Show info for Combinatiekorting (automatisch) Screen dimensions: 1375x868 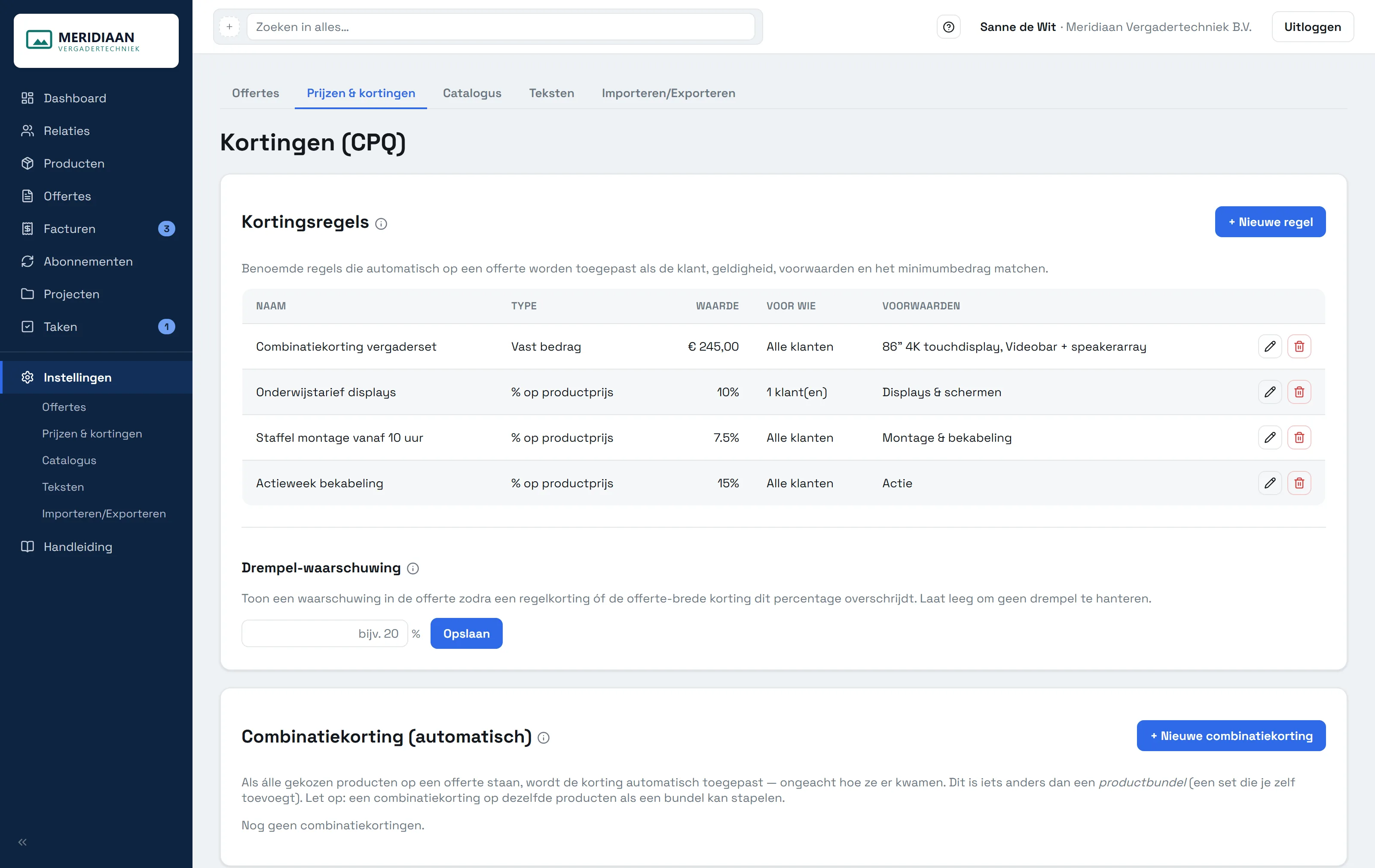(x=544, y=738)
